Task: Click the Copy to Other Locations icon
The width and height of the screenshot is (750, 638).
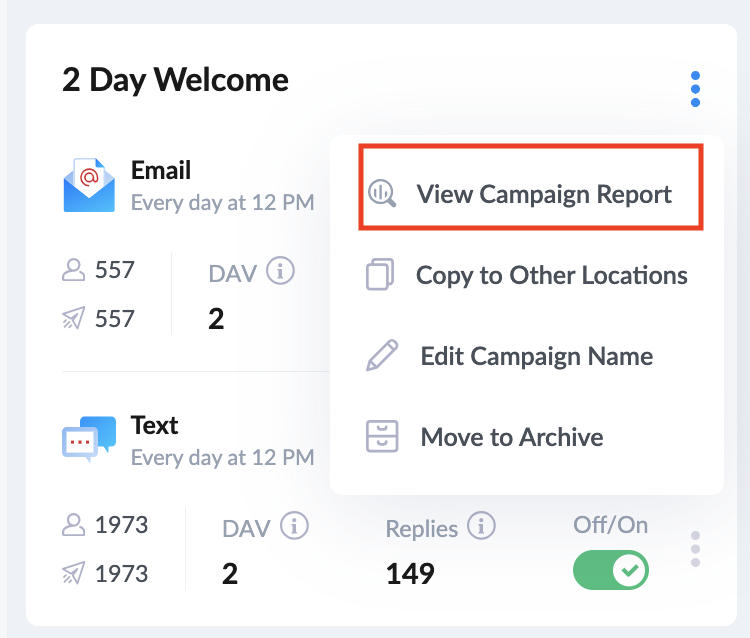Action: click(x=380, y=275)
